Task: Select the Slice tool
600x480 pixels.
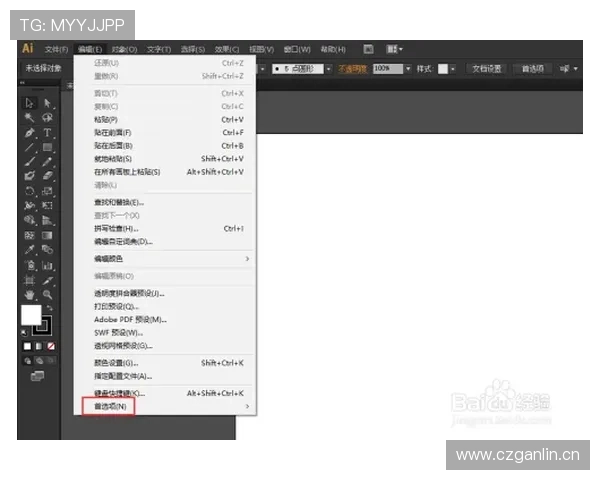Action: click(x=47, y=280)
